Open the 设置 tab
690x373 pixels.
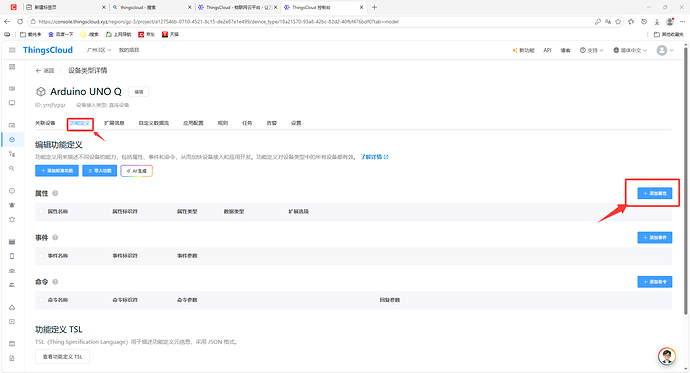point(296,123)
